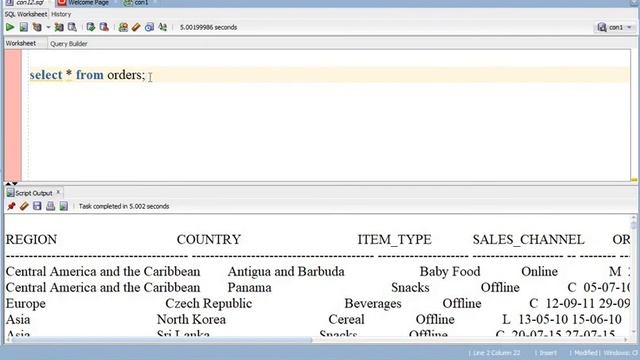Click the editor's pink line-number gutter
The width and height of the screenshot is (640, 360).
coord(13,115)
